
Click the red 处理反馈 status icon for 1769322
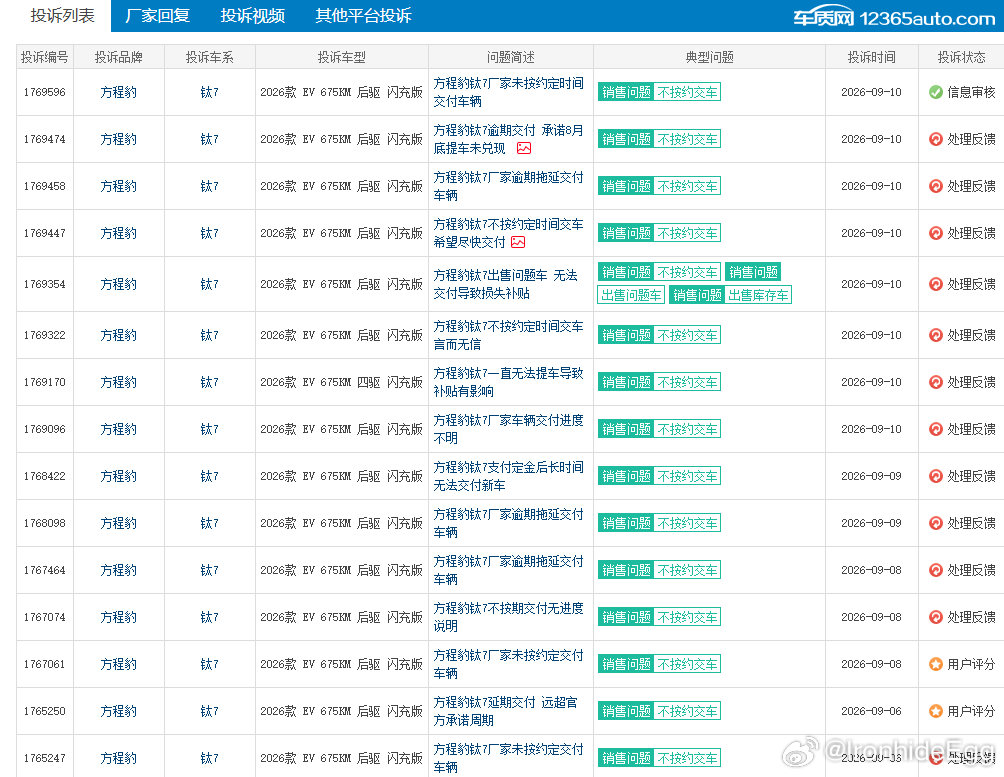click(935, 335)
